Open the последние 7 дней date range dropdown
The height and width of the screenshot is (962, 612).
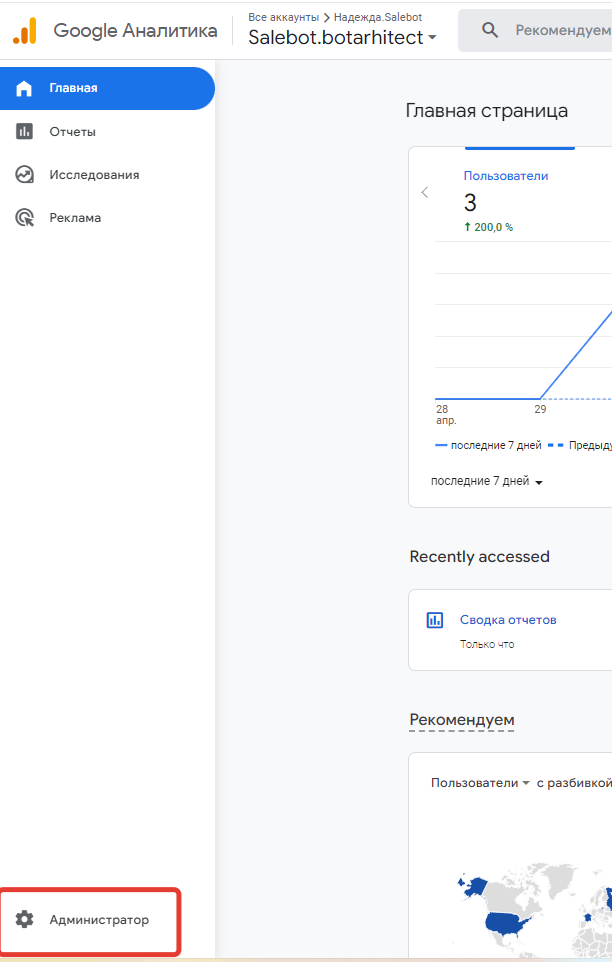[x=486, y=481]
